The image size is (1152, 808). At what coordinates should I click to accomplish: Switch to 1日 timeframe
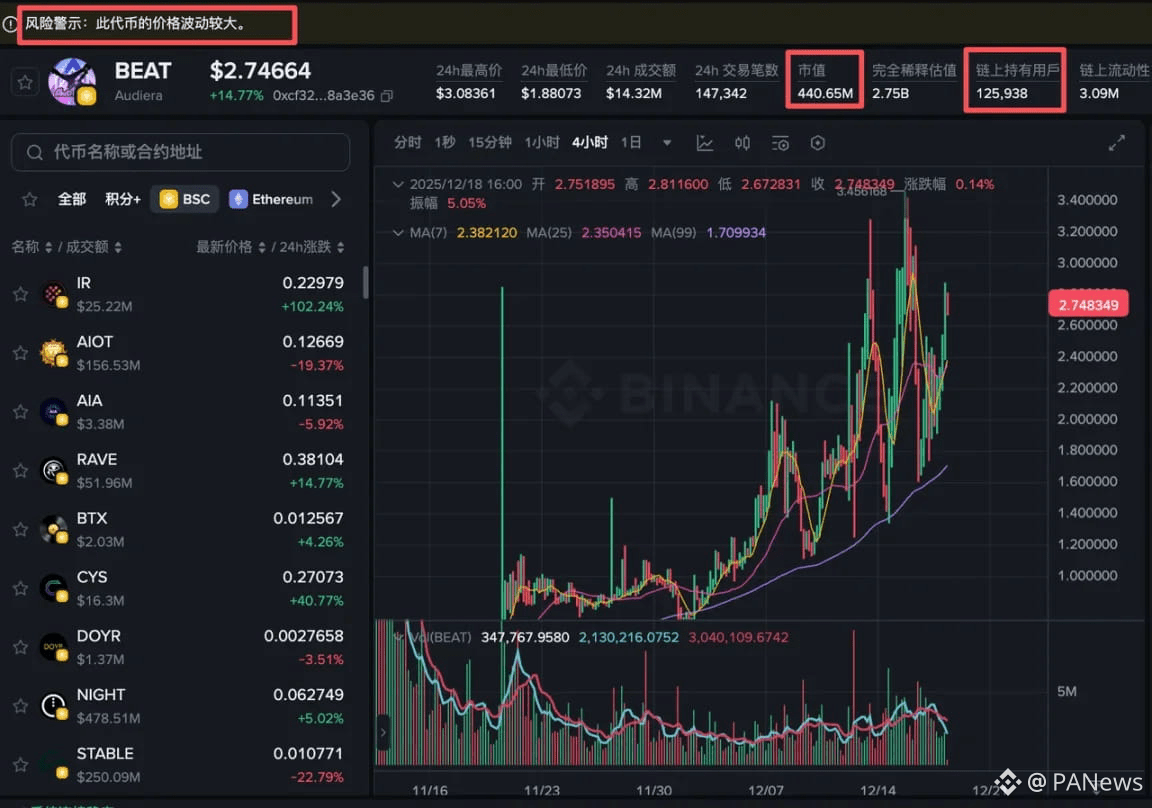point(631,143)
